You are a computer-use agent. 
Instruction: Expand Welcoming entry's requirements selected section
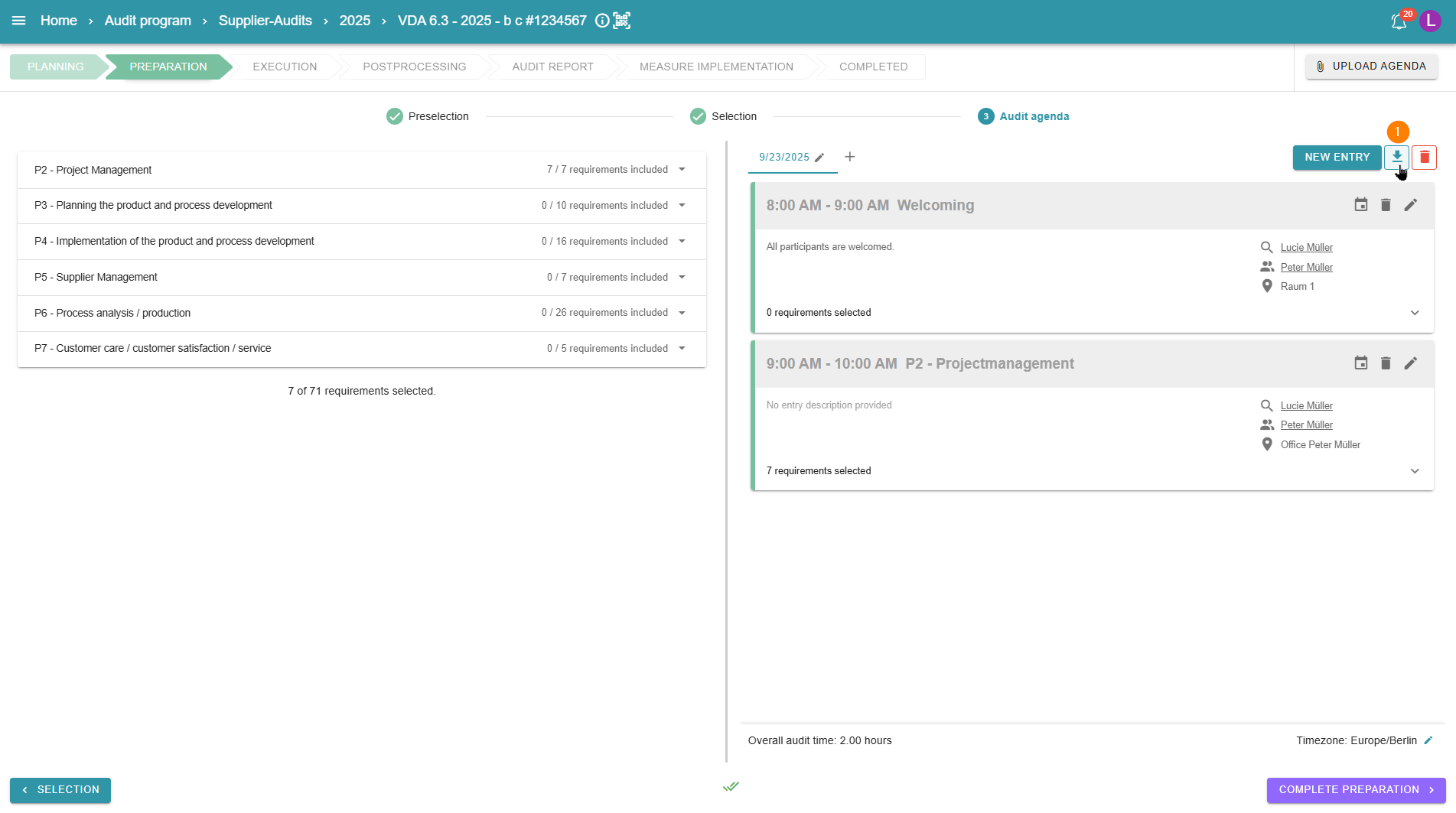point(1414,313)
